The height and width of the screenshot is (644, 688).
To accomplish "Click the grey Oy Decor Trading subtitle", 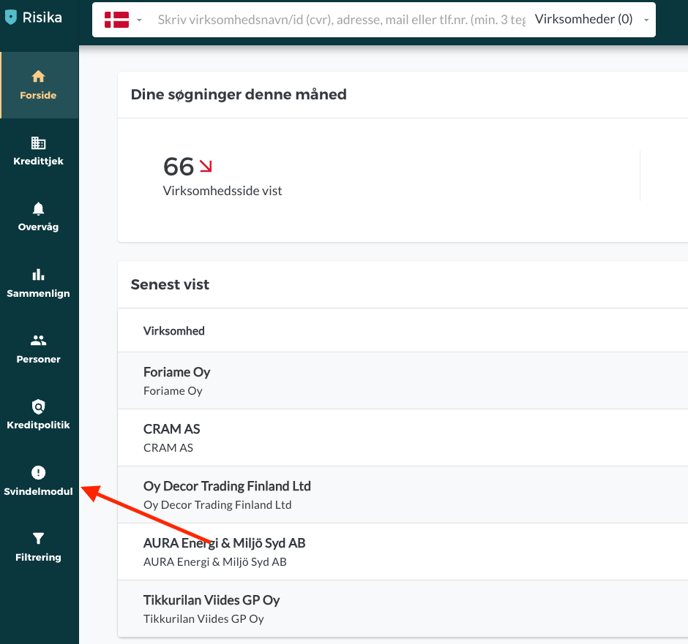I will pyautogui.click(x=217, y=505).
